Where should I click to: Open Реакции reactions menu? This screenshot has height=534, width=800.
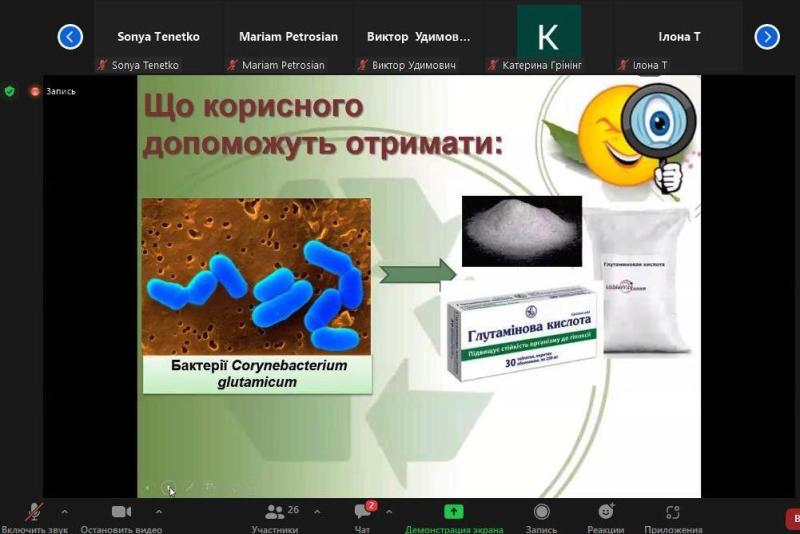(x=606, y=518)
